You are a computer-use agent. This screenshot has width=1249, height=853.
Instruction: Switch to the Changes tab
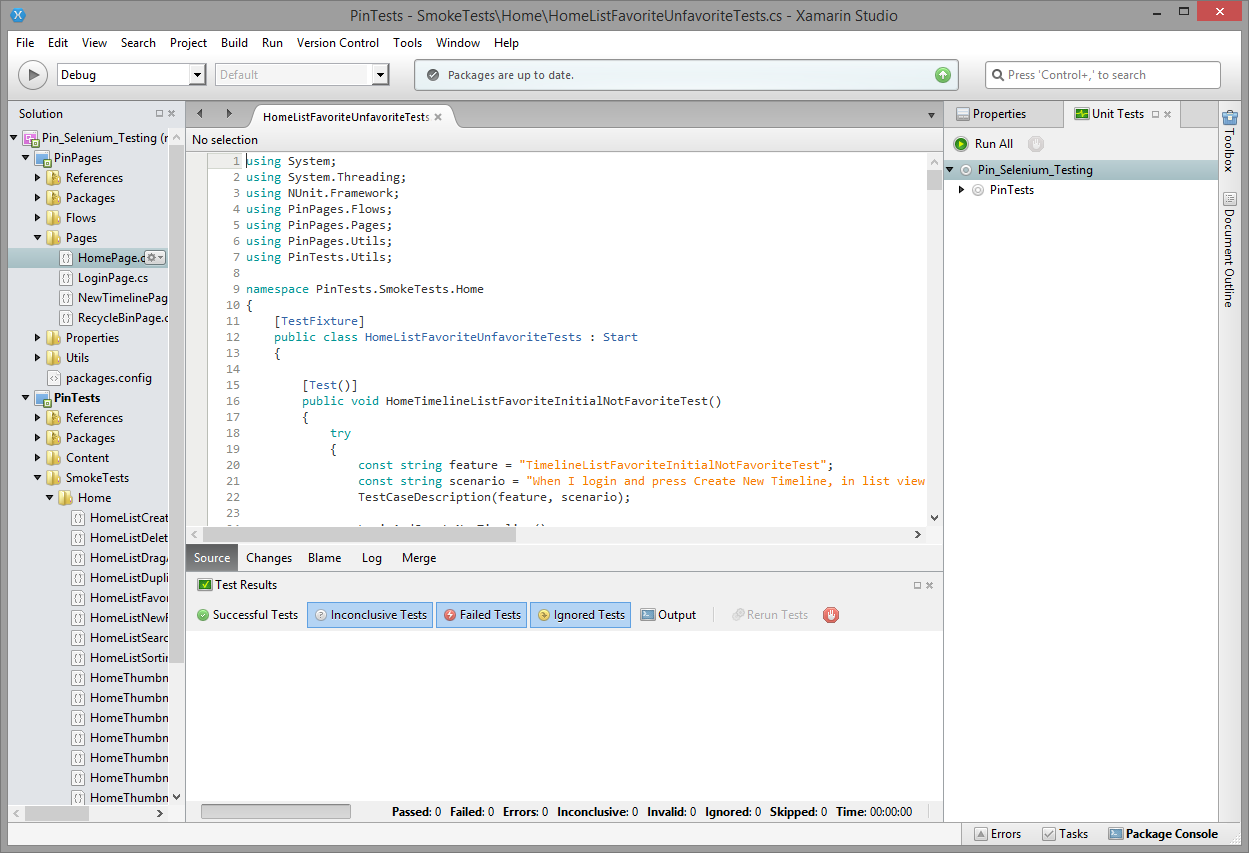(x=269, y=558)
